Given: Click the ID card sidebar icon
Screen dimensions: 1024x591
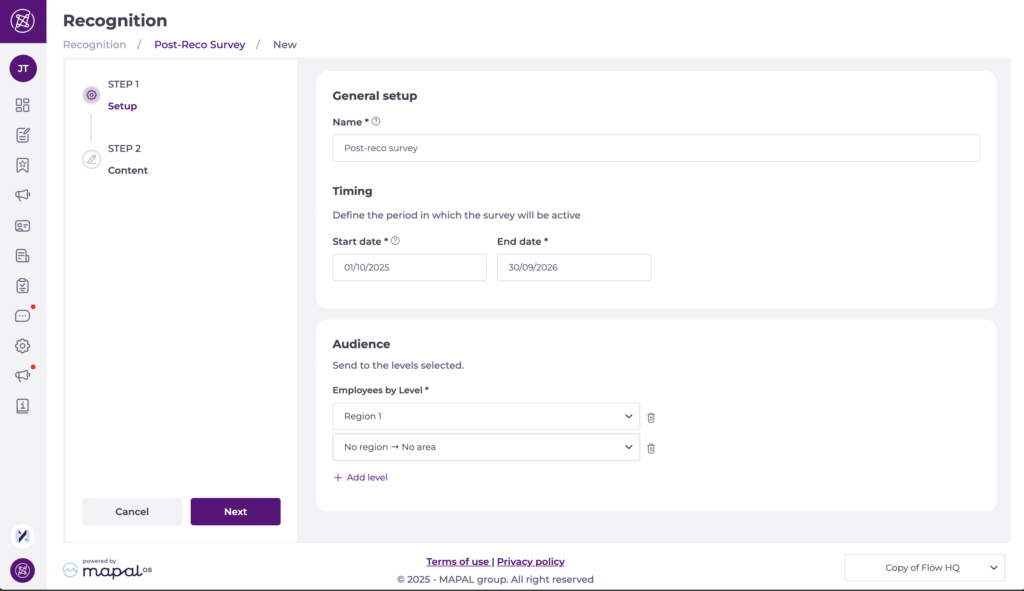Looking at the screenshot, I should click(22, 226).
